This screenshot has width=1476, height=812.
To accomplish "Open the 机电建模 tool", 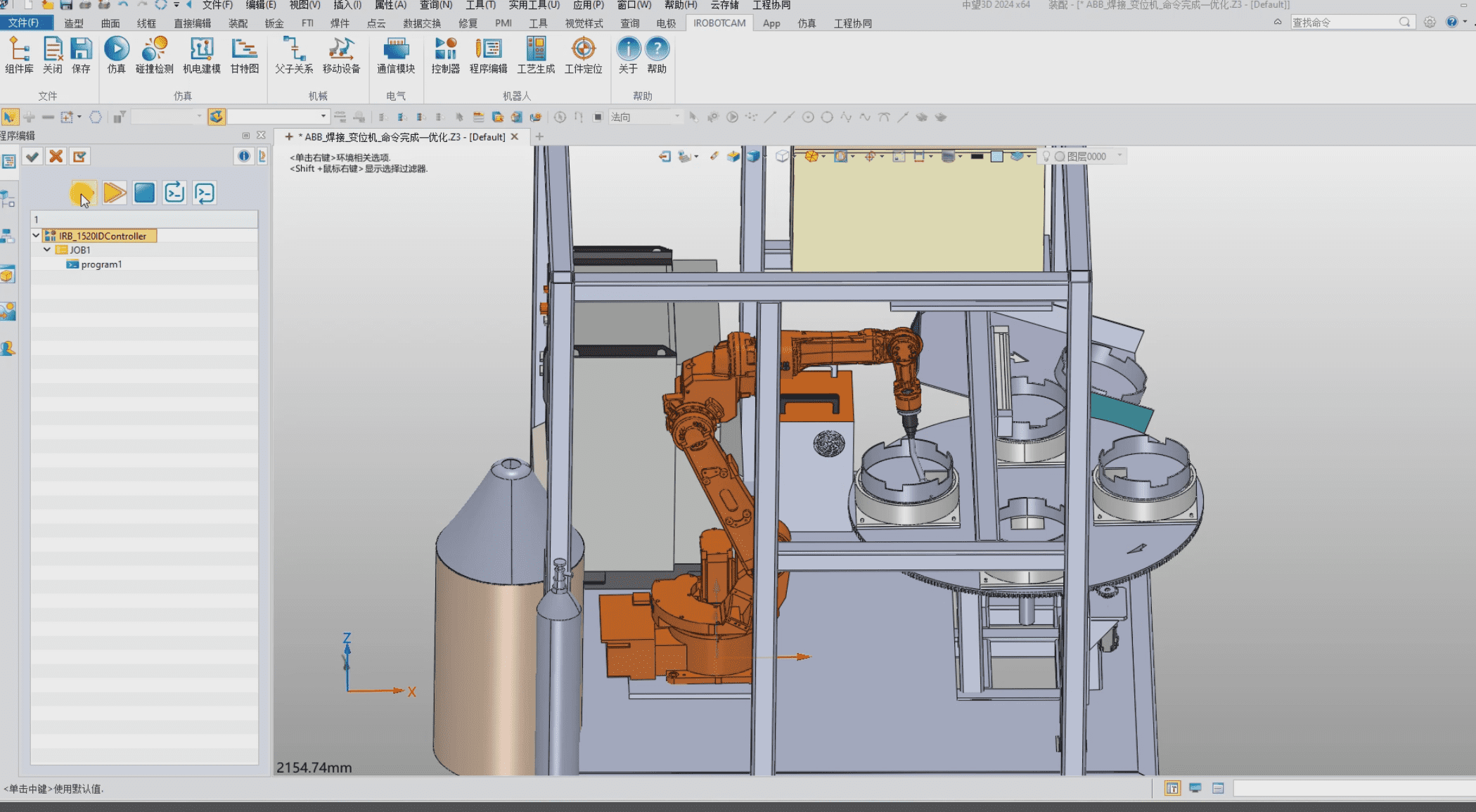I will tap(201, 55).
